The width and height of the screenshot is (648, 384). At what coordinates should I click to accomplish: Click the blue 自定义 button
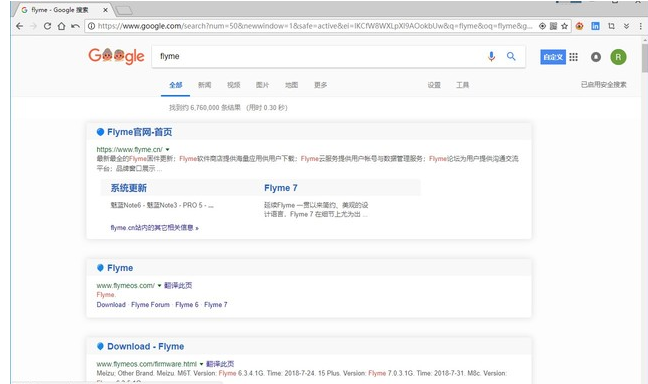click(553, 57)
